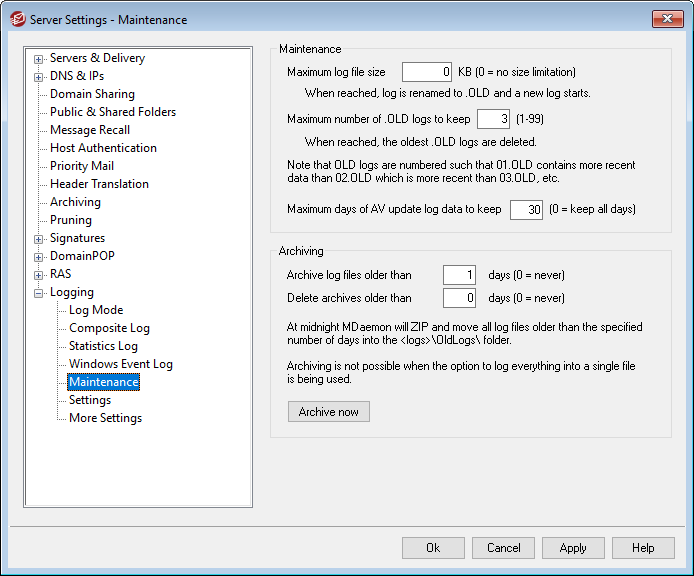
Task: Expand the Signatures tree node
Action: 39,238
